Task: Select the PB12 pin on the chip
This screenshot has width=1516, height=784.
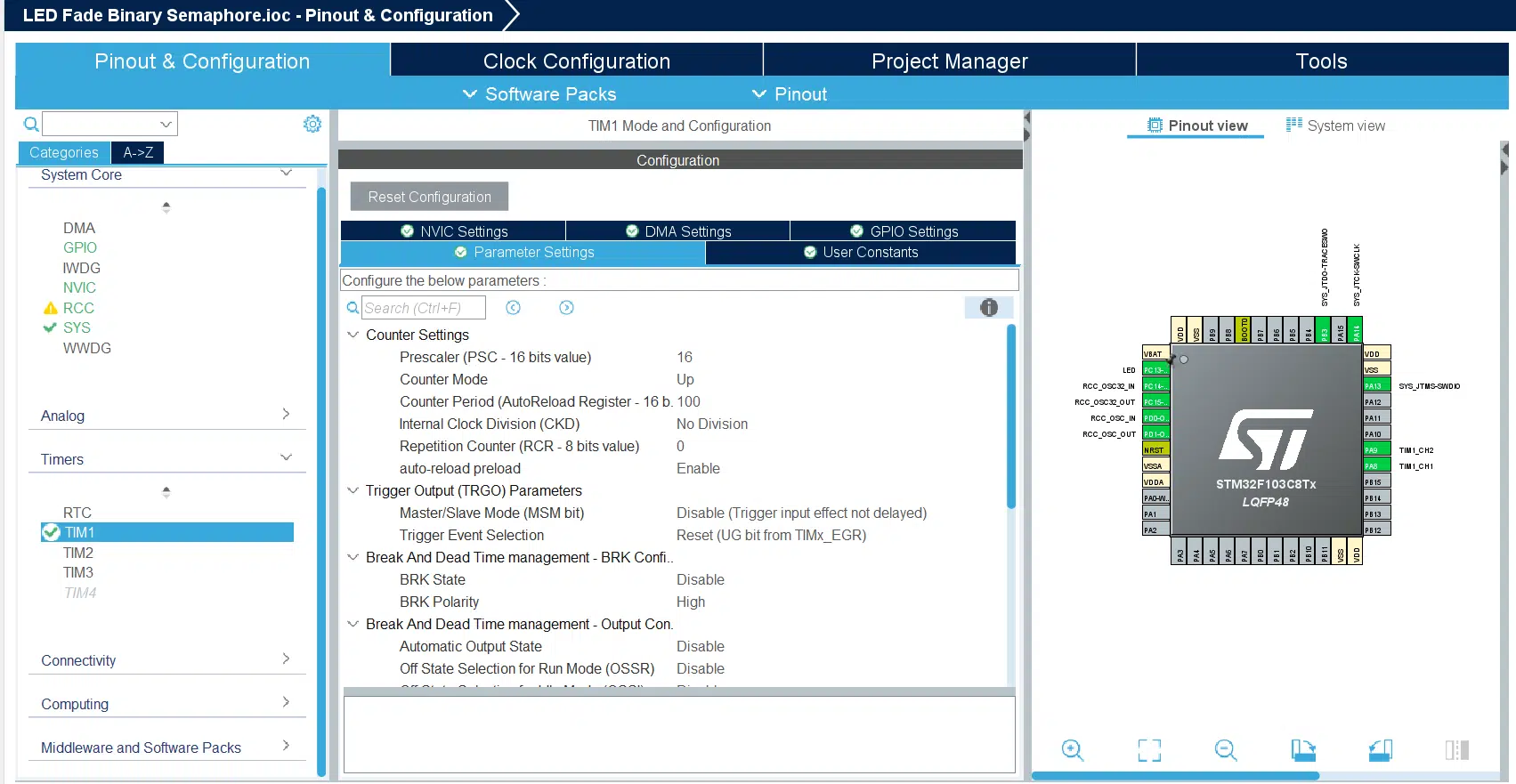Action: pos(1376,530)
